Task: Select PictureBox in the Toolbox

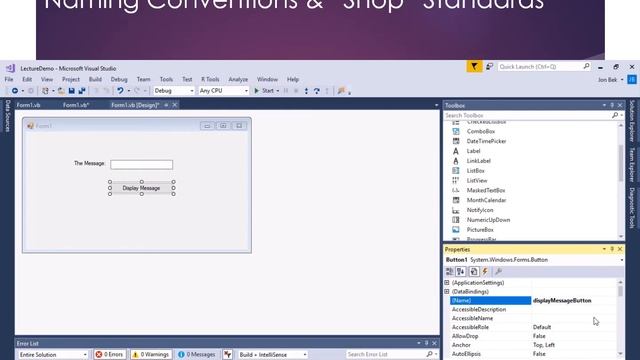Action: pyautogui.click(x=480, y=229)
